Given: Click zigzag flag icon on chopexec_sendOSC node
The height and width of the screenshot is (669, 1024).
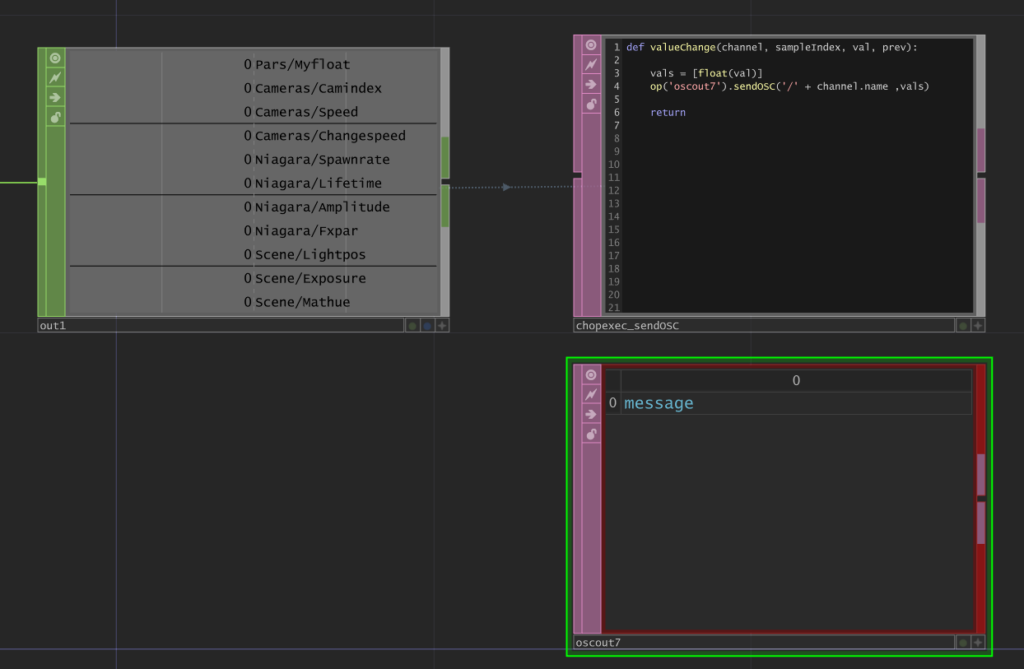Looking at the screenshot, I should tap(591, 64).
